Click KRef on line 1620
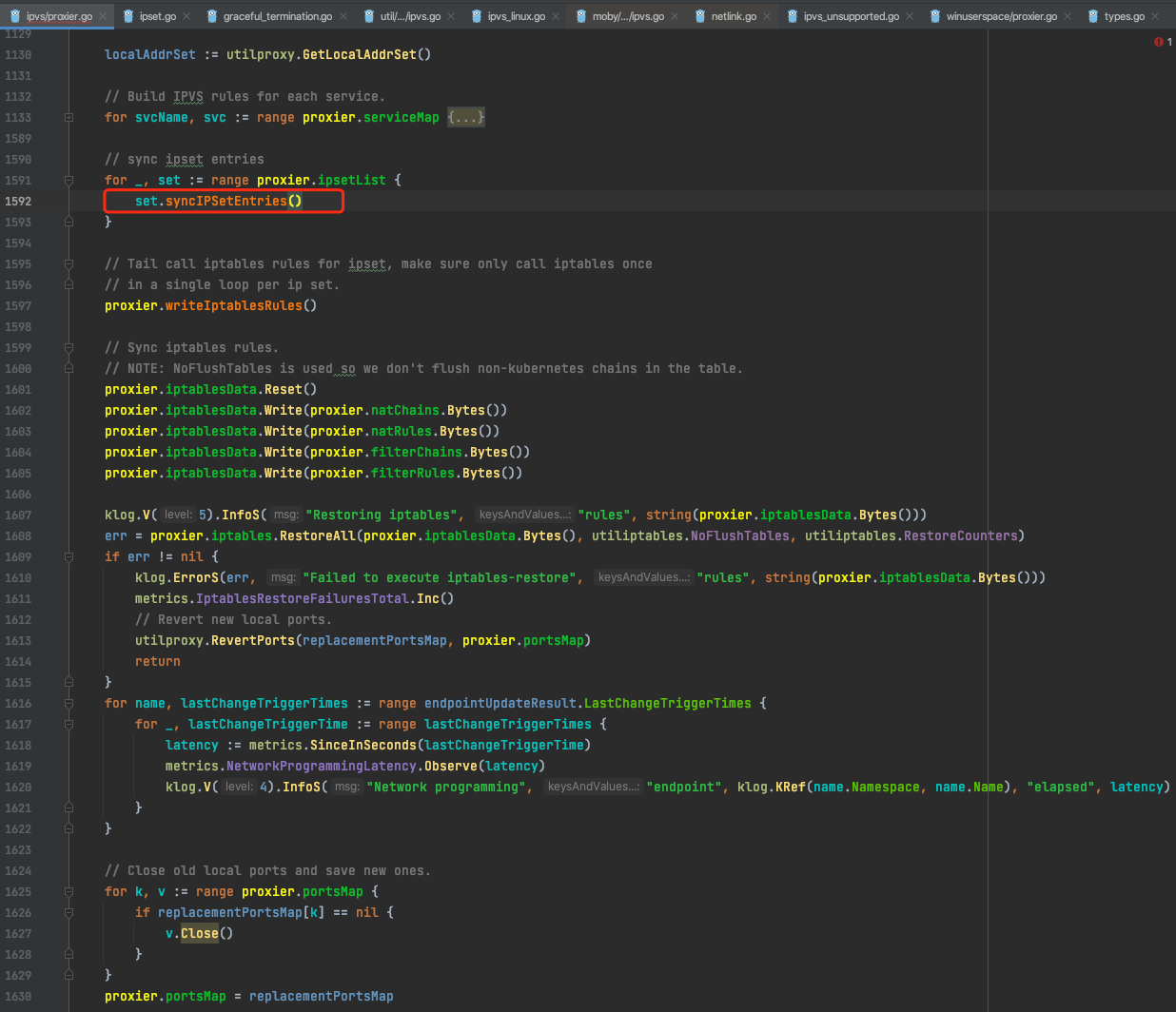1176x1012 pixels. click(x=791, y=788)
